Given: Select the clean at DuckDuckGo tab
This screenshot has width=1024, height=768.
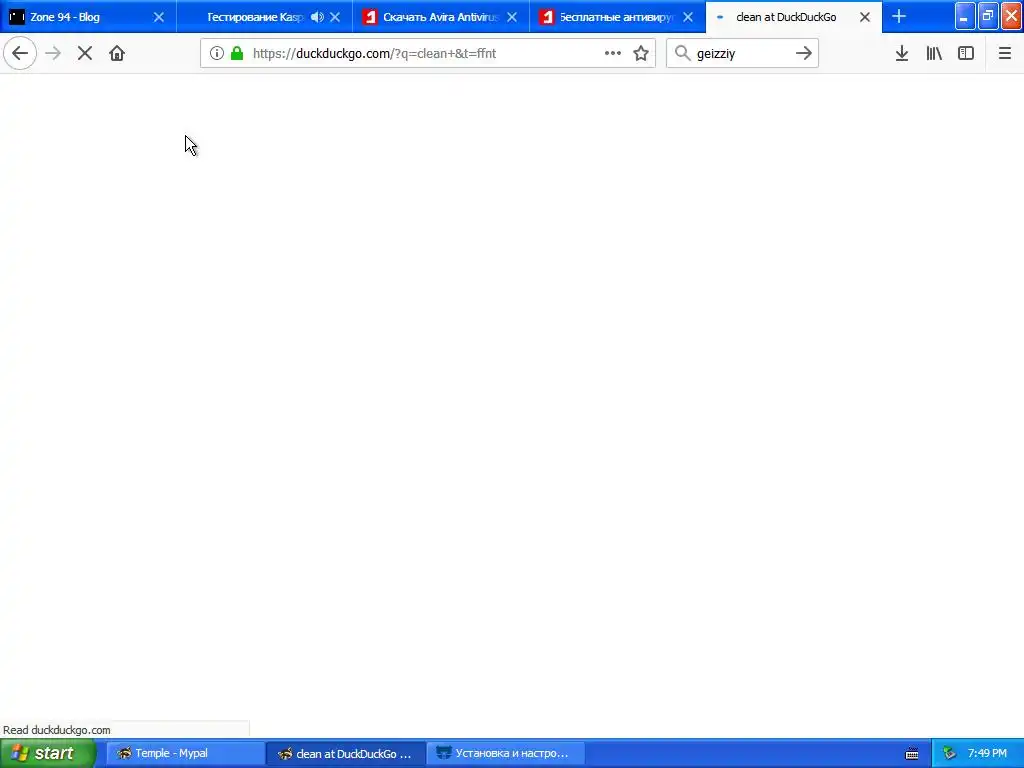Looking at the screenshot, I should point(793,16).
